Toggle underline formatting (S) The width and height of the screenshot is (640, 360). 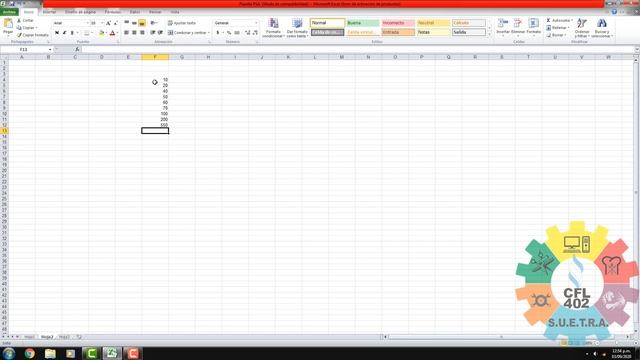point(72,33)
